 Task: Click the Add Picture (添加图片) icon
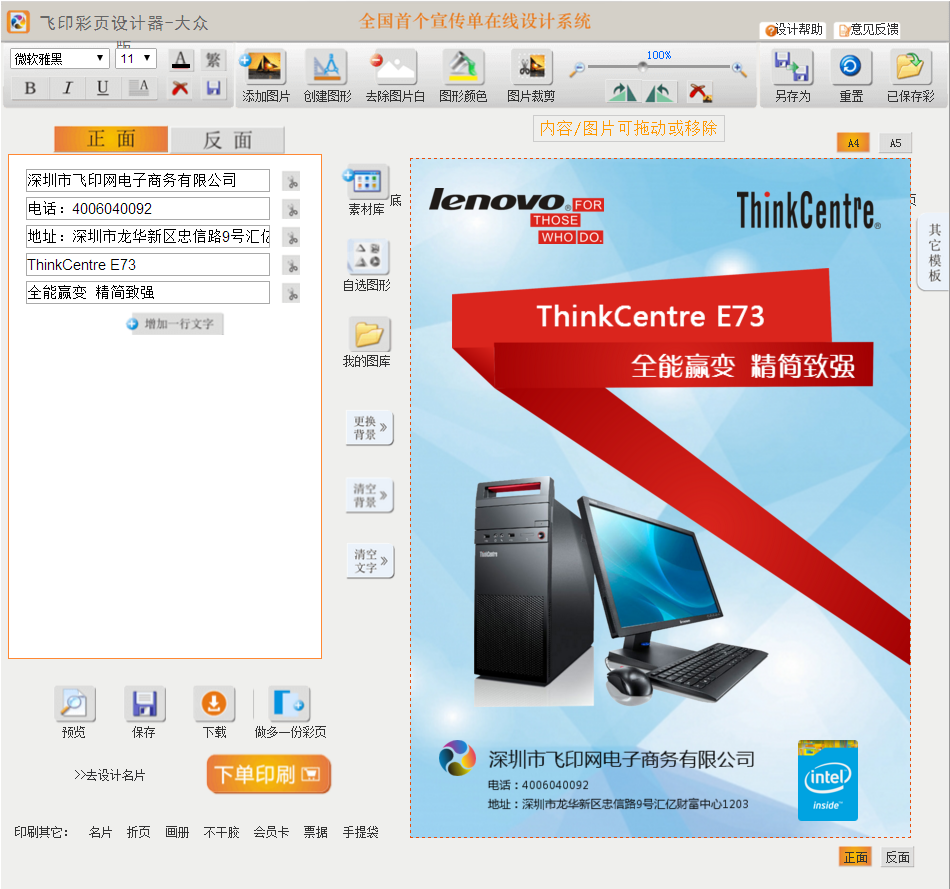[265, 69]
